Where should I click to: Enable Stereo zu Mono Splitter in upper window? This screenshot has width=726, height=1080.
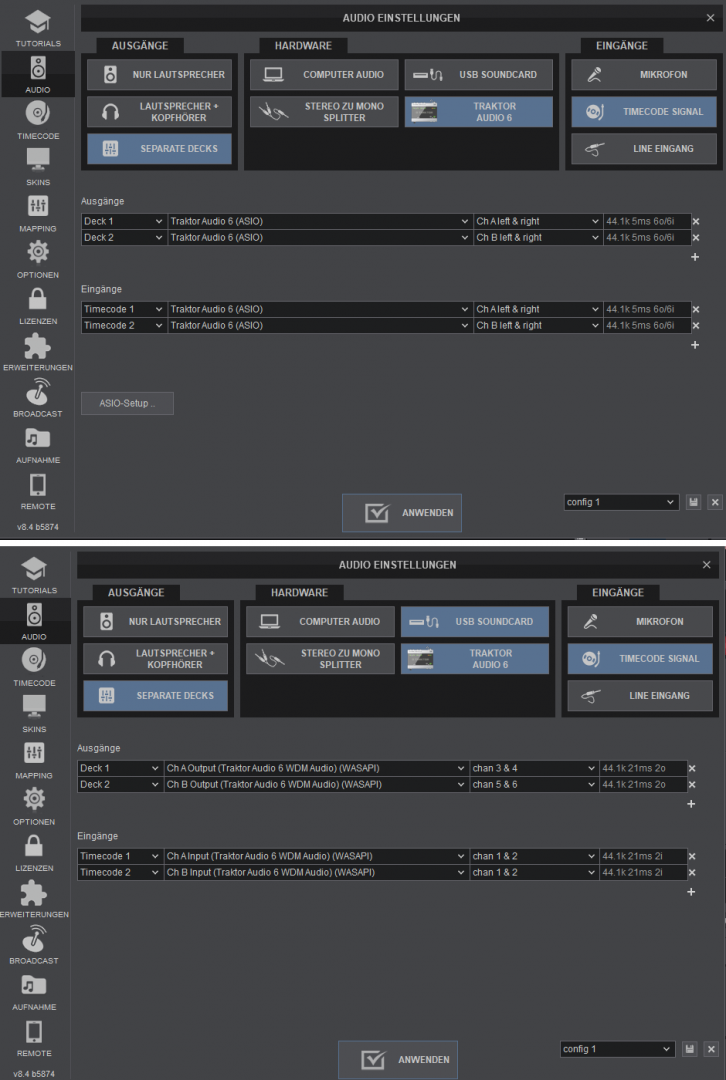coord(324,112)
